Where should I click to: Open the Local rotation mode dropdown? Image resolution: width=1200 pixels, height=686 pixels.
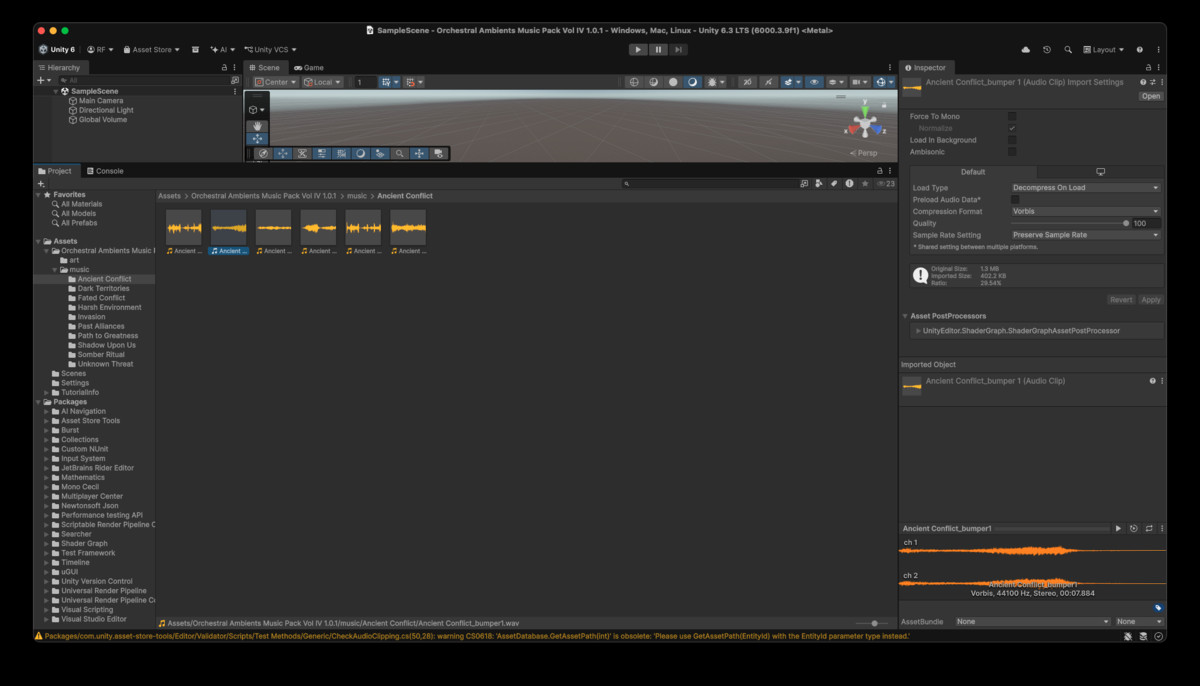323,82
